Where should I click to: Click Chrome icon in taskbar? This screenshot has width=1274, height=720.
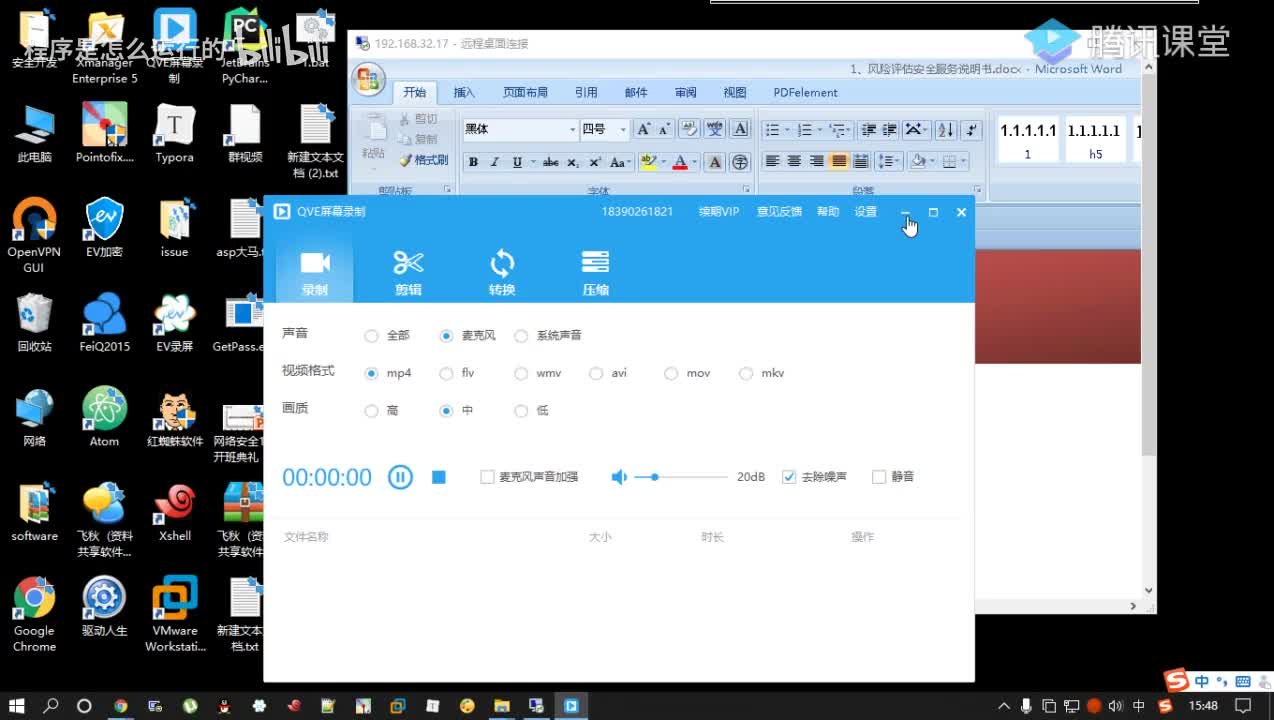click(x=121, y=705)
